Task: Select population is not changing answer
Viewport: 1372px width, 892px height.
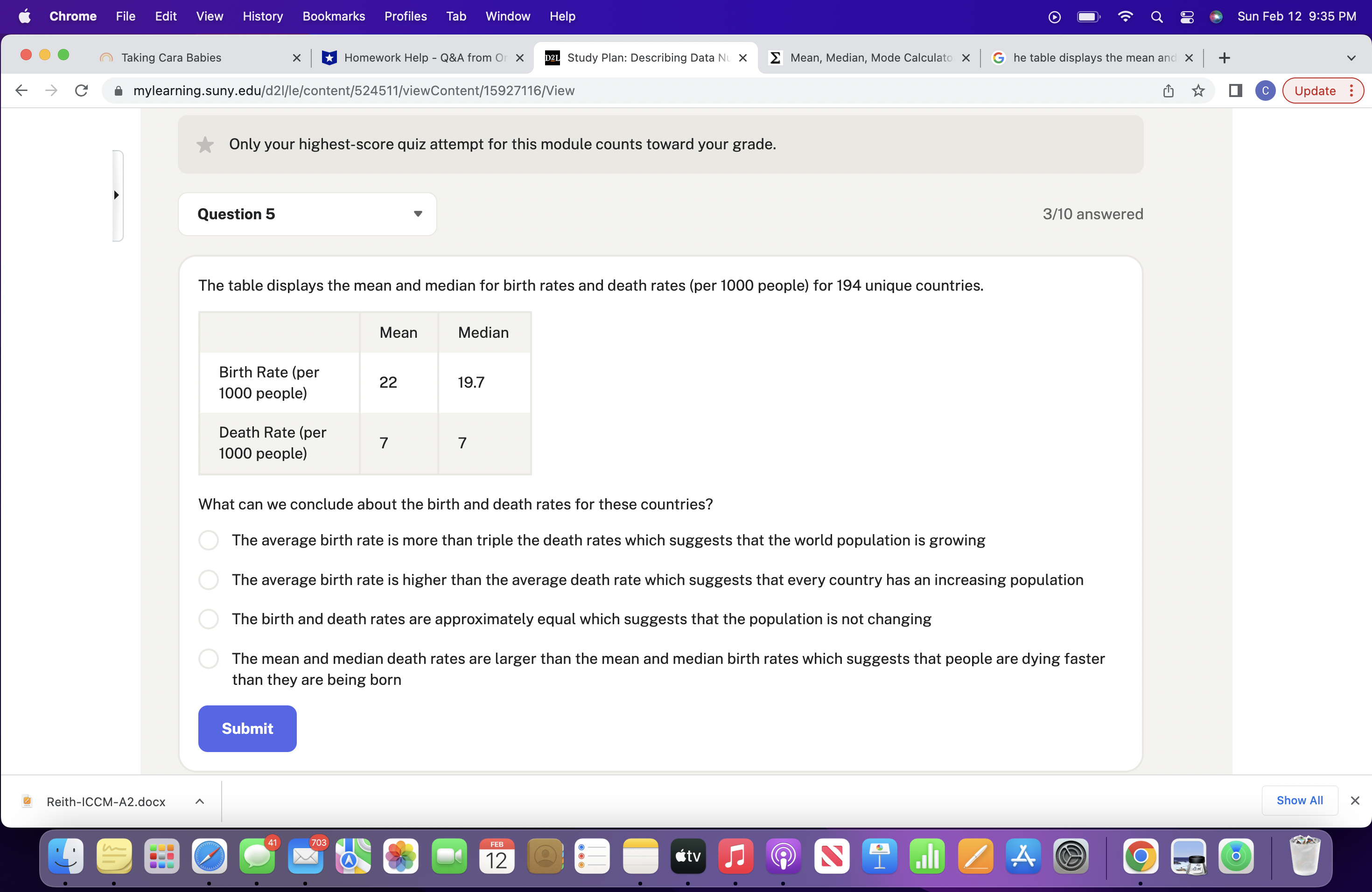Action: point(209,619)
